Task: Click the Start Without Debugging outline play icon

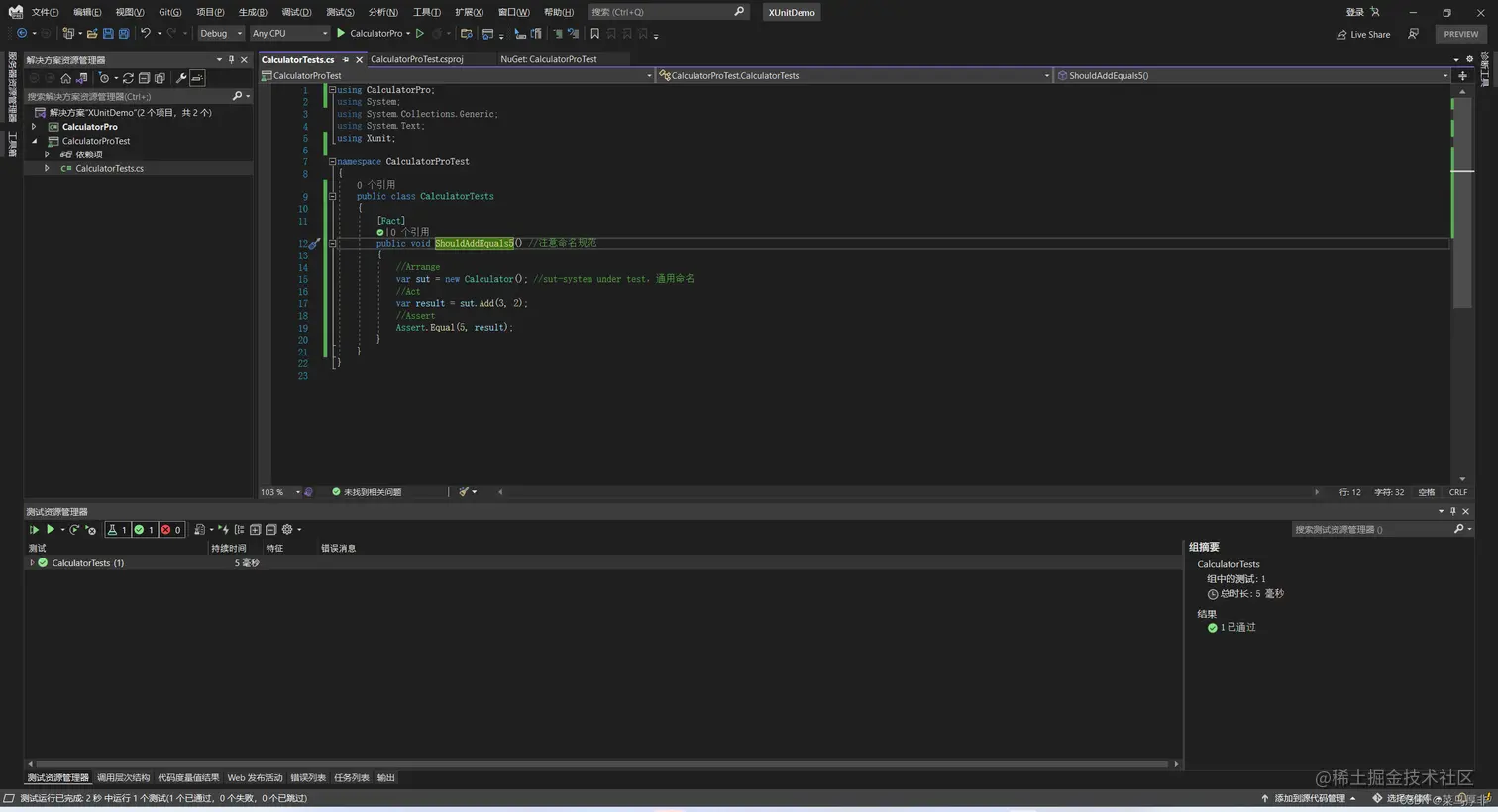Action: pyautogui.click(x=419, y=33)
